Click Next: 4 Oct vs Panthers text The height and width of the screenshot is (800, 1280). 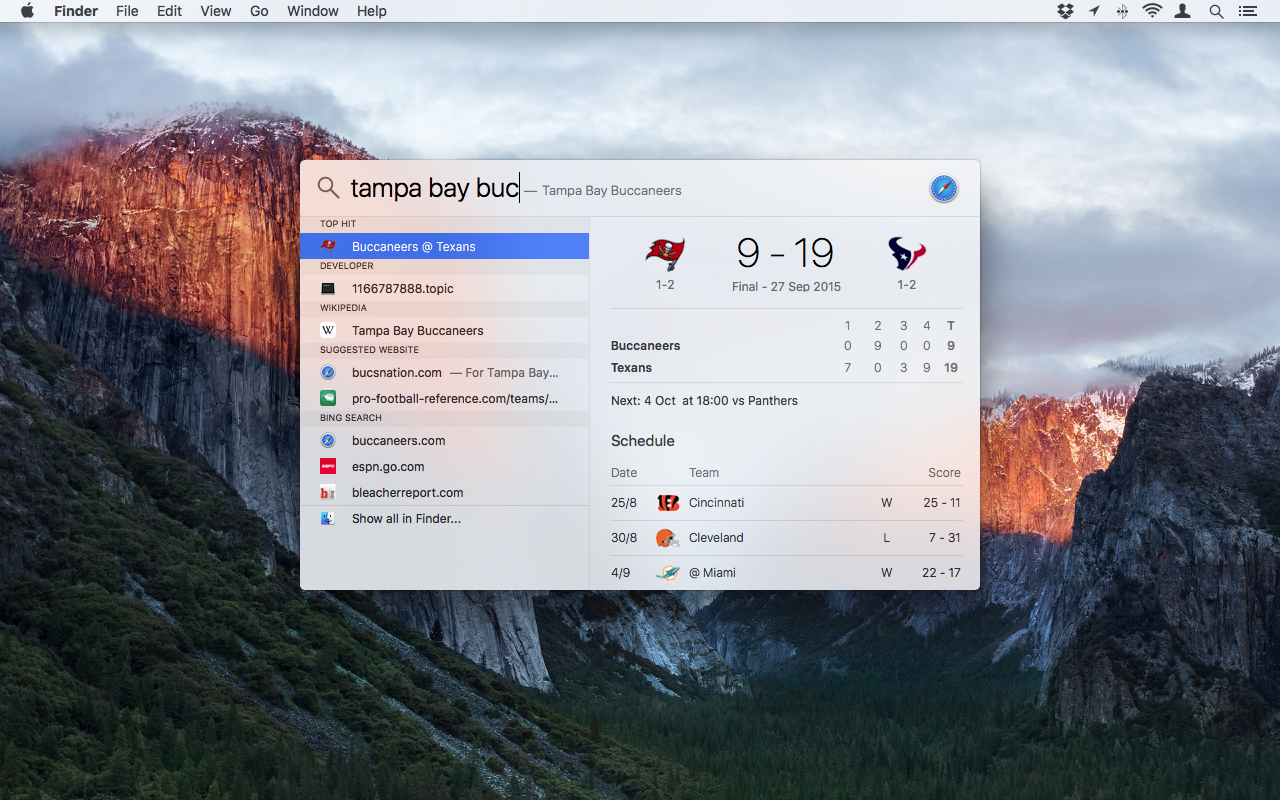pyautogui.click(x=704, y=401)
